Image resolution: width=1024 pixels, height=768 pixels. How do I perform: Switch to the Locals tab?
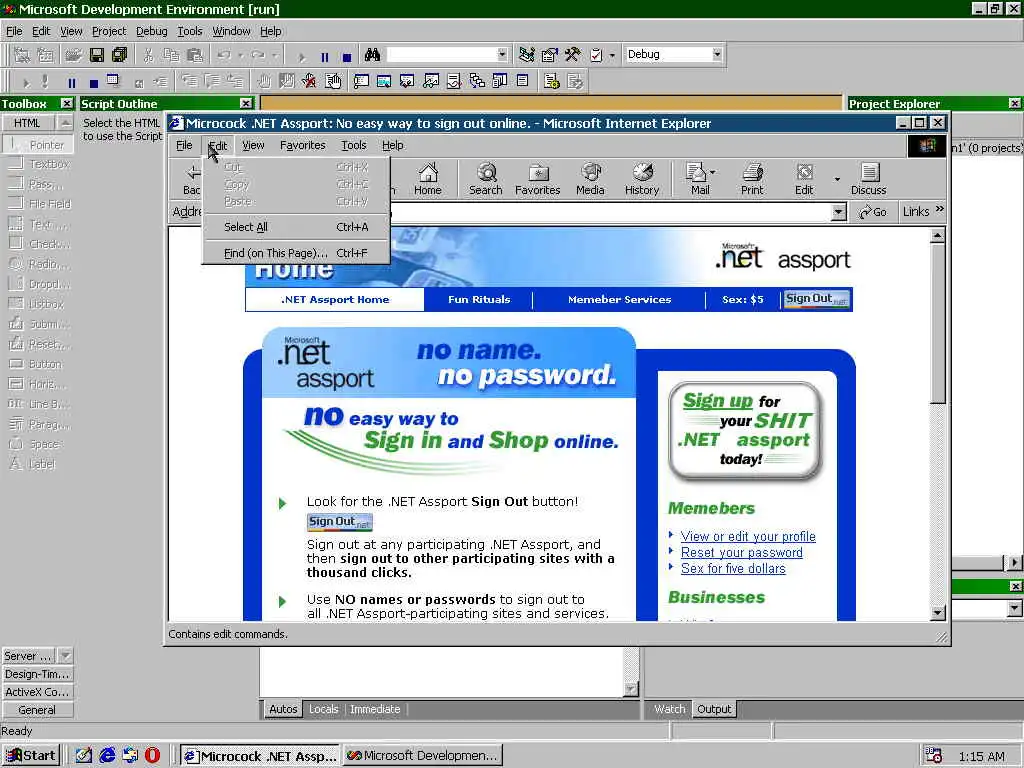coord(324,709)
